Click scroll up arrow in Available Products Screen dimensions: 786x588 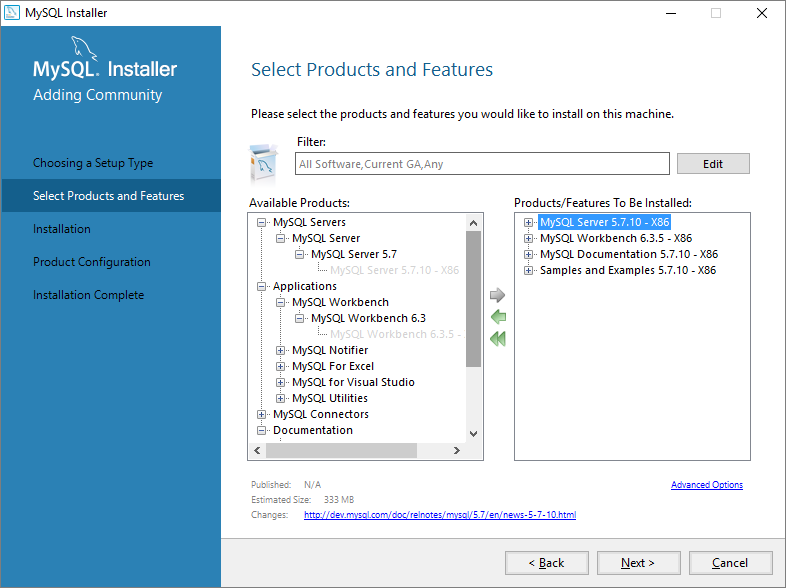click(x=473, y=223)
